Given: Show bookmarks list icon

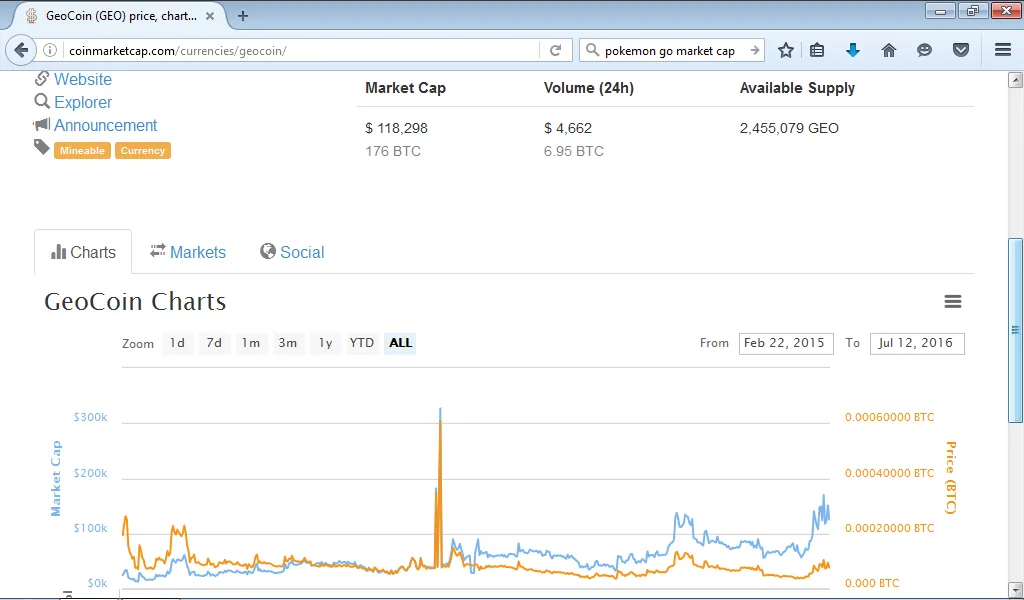Looking at the screenshot, I should [x=817, y=50].
